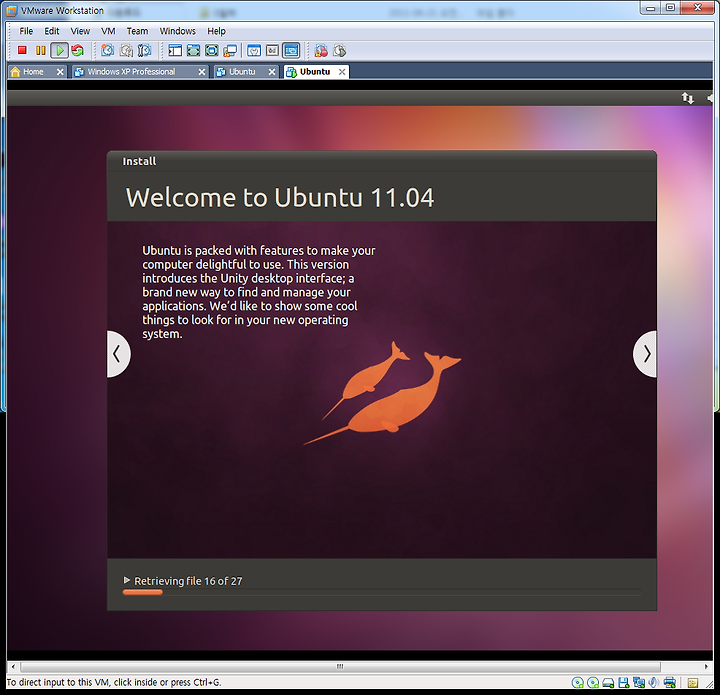This screenshot has width=720, height=695.
Task: Open the Help menu
Action: click(216, 31)
